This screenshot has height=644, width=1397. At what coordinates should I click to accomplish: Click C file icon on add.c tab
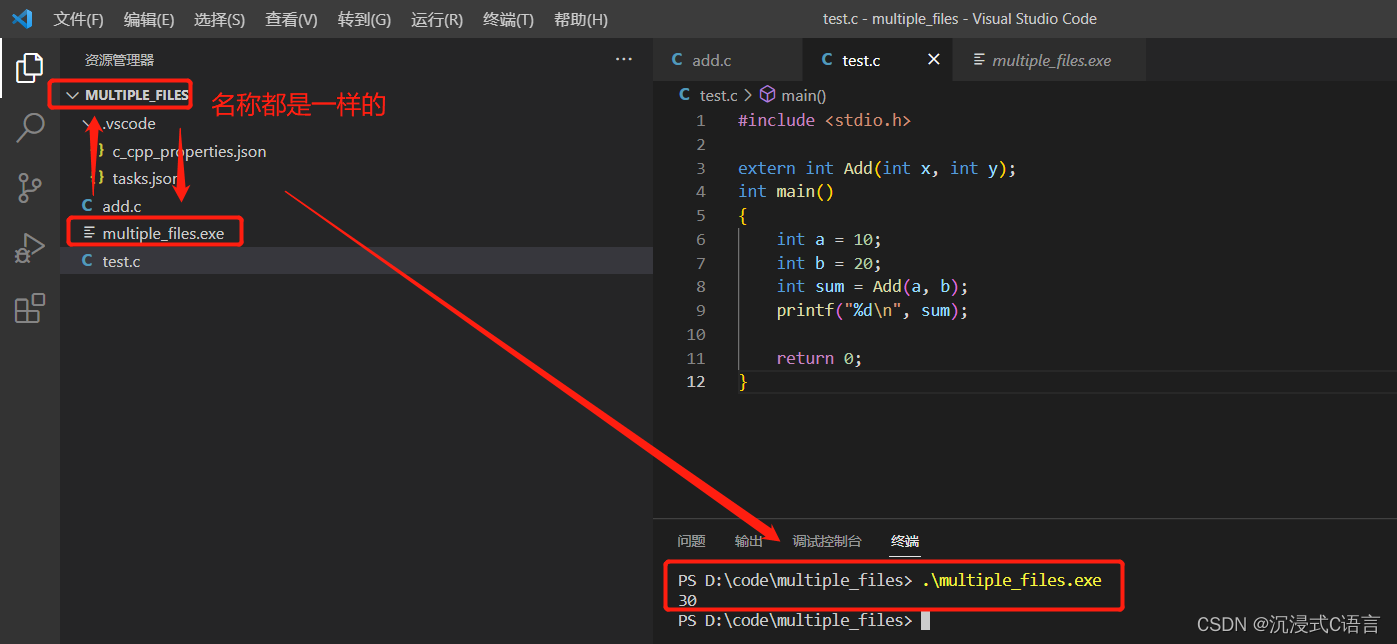(678, 60)
